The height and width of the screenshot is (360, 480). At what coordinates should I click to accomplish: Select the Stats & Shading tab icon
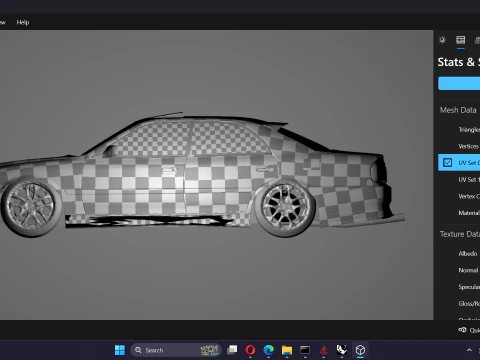click(461, 40)
